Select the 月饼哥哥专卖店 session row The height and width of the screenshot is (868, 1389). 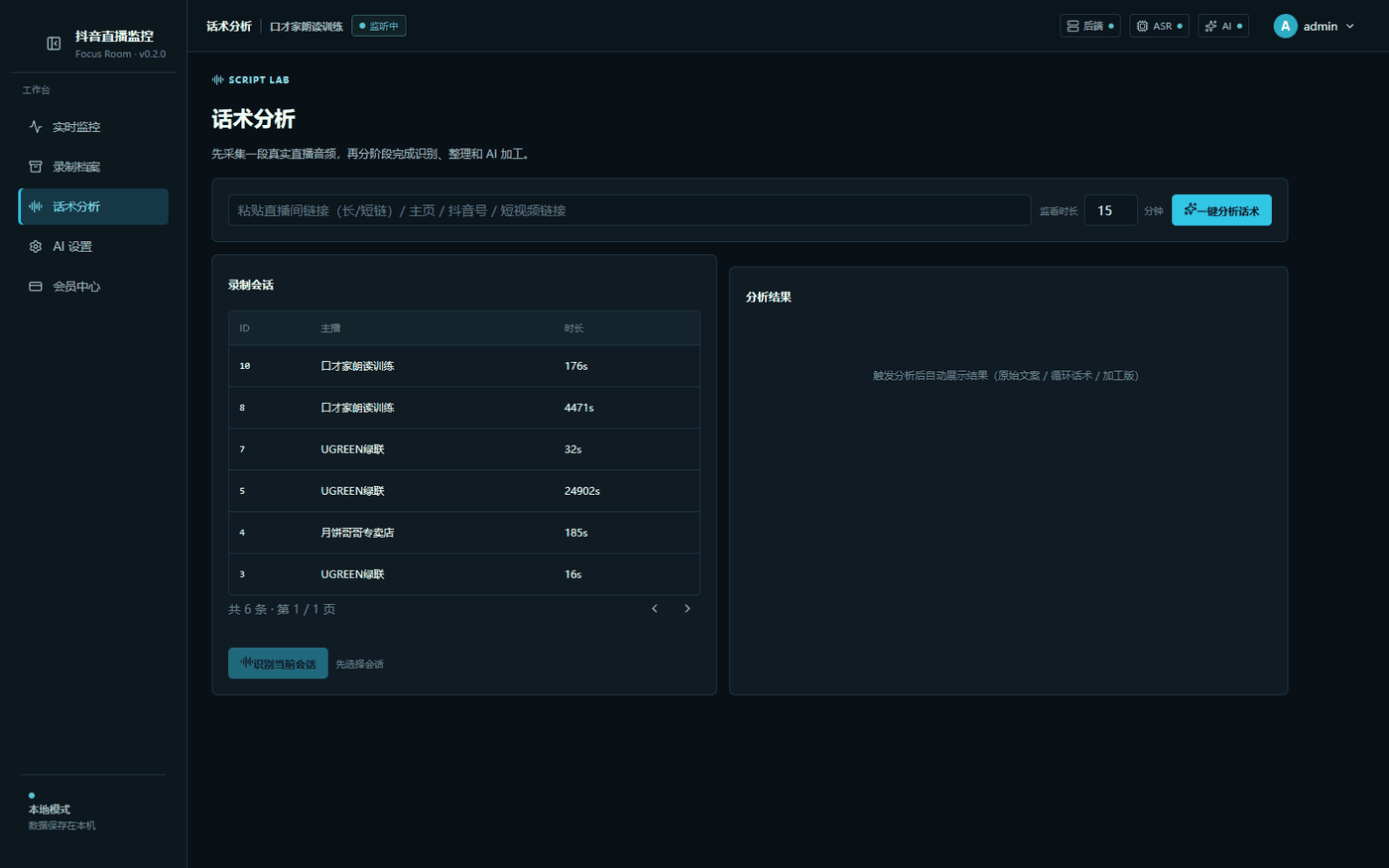tap(463, 533)
